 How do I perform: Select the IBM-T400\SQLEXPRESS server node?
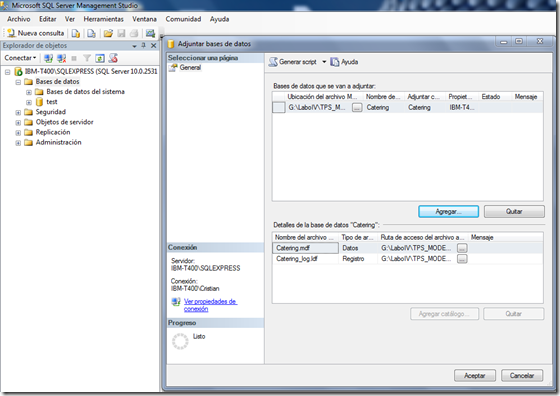pos(91,71)
